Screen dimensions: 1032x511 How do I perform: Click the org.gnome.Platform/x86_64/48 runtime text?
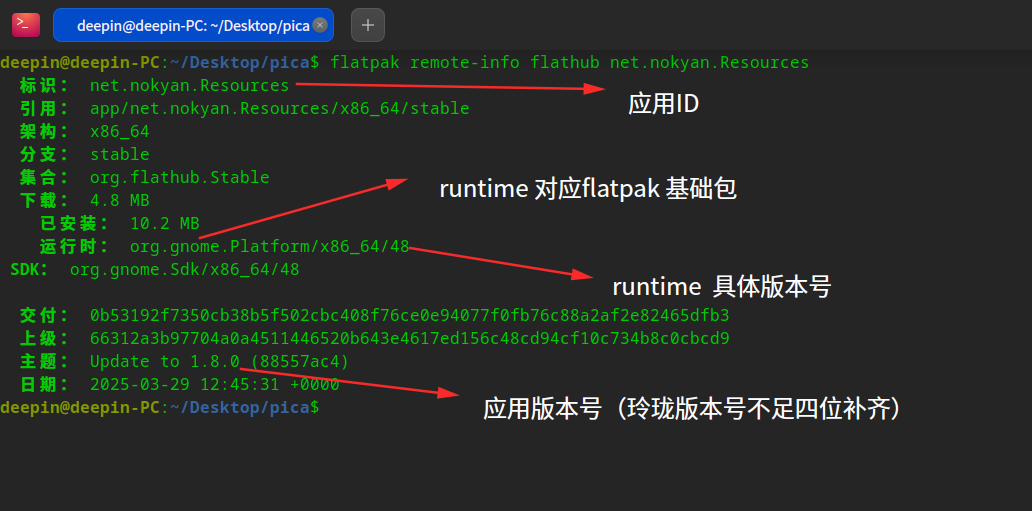269,246
